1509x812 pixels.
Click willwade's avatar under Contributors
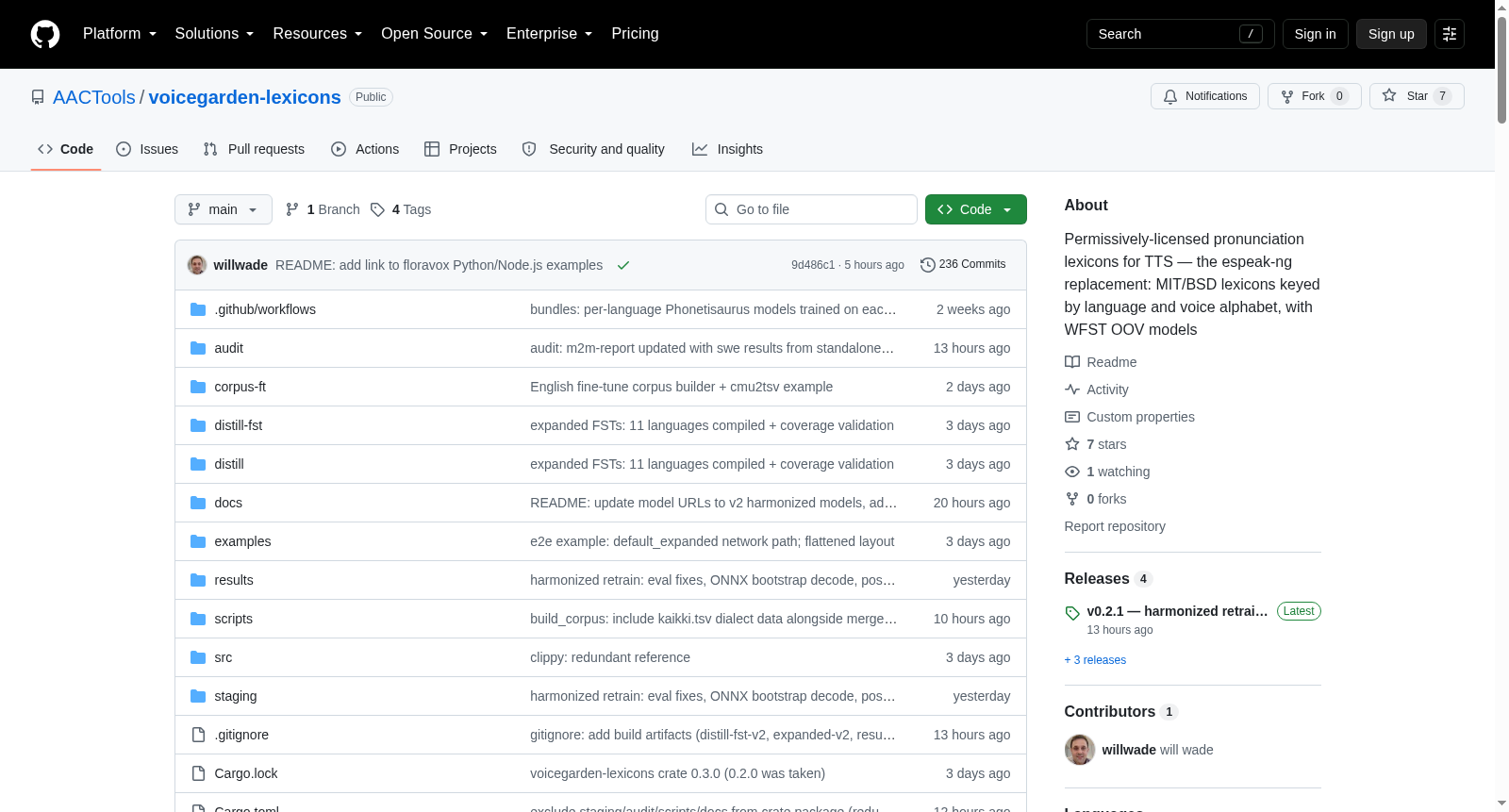point(1080,750)
